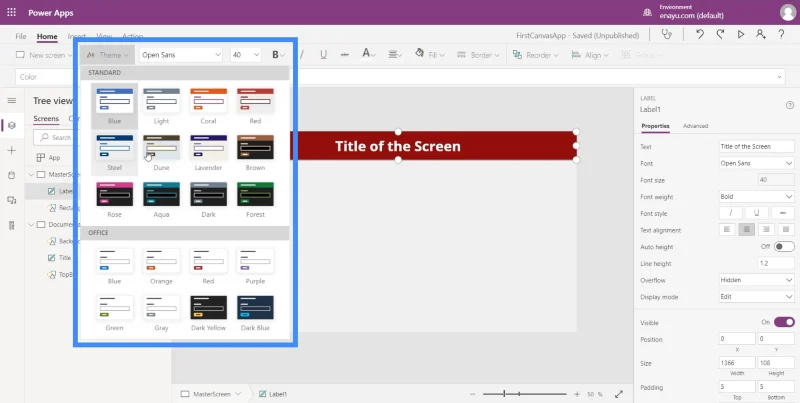Open the Theme dropdown

(108, 55)
